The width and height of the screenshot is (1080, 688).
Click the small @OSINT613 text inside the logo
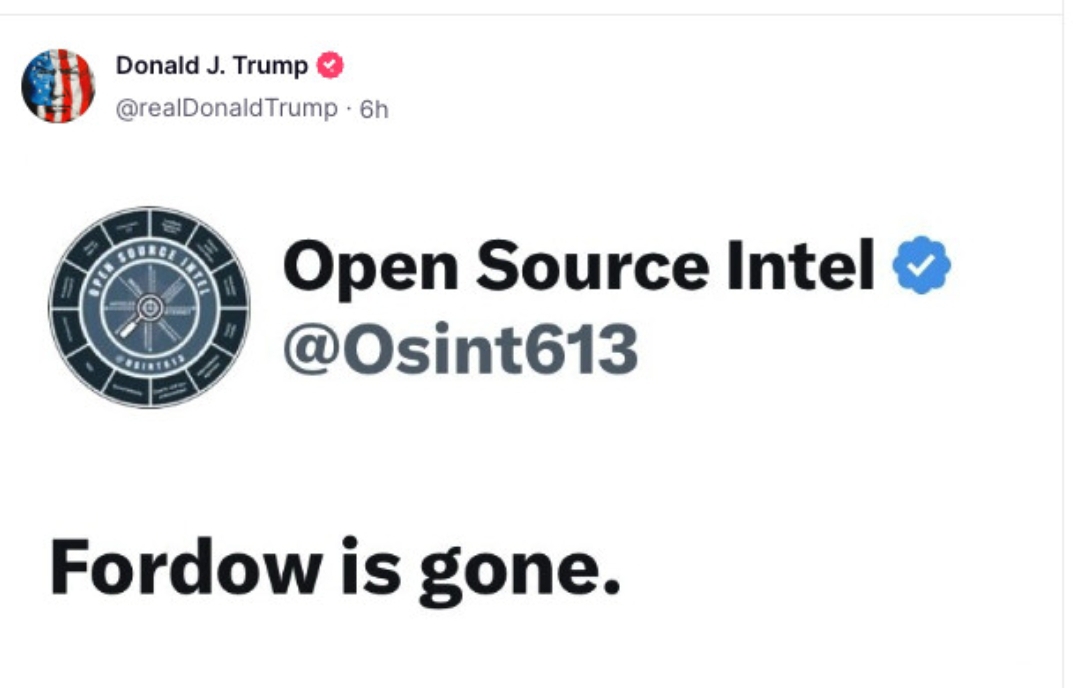tap(150, 357)
